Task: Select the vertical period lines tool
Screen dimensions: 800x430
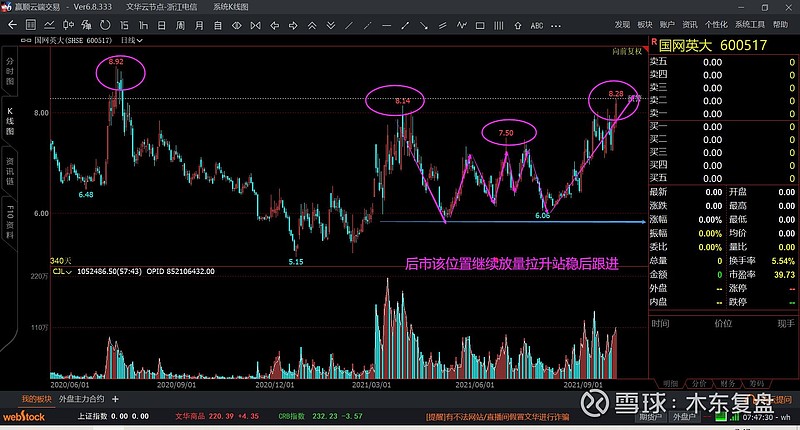Action: point(499,25)
